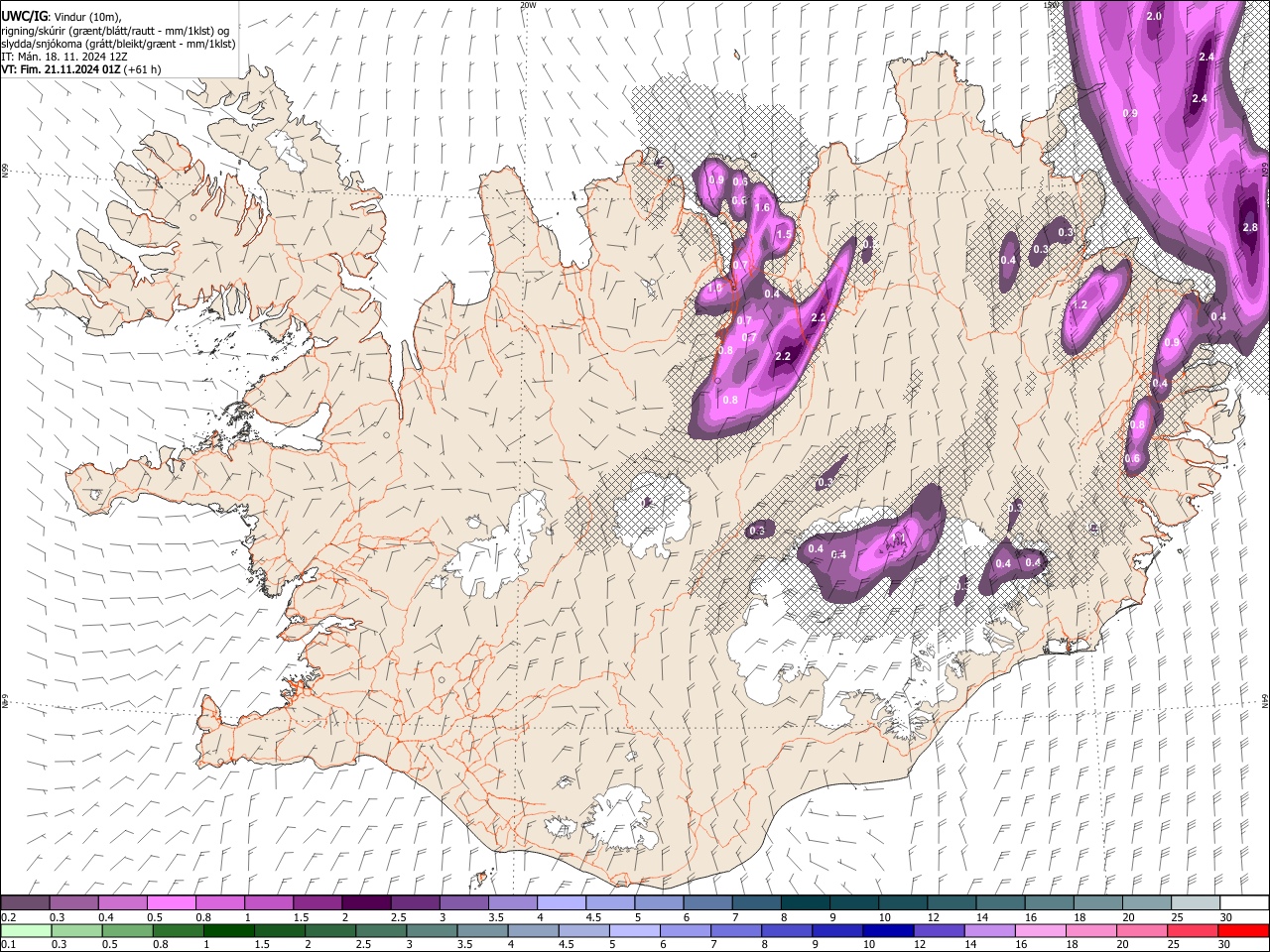Select the 'IT: Mán. 18. 11. 2024 12Z' line
Screen dimensions: 1270x952
64,57
